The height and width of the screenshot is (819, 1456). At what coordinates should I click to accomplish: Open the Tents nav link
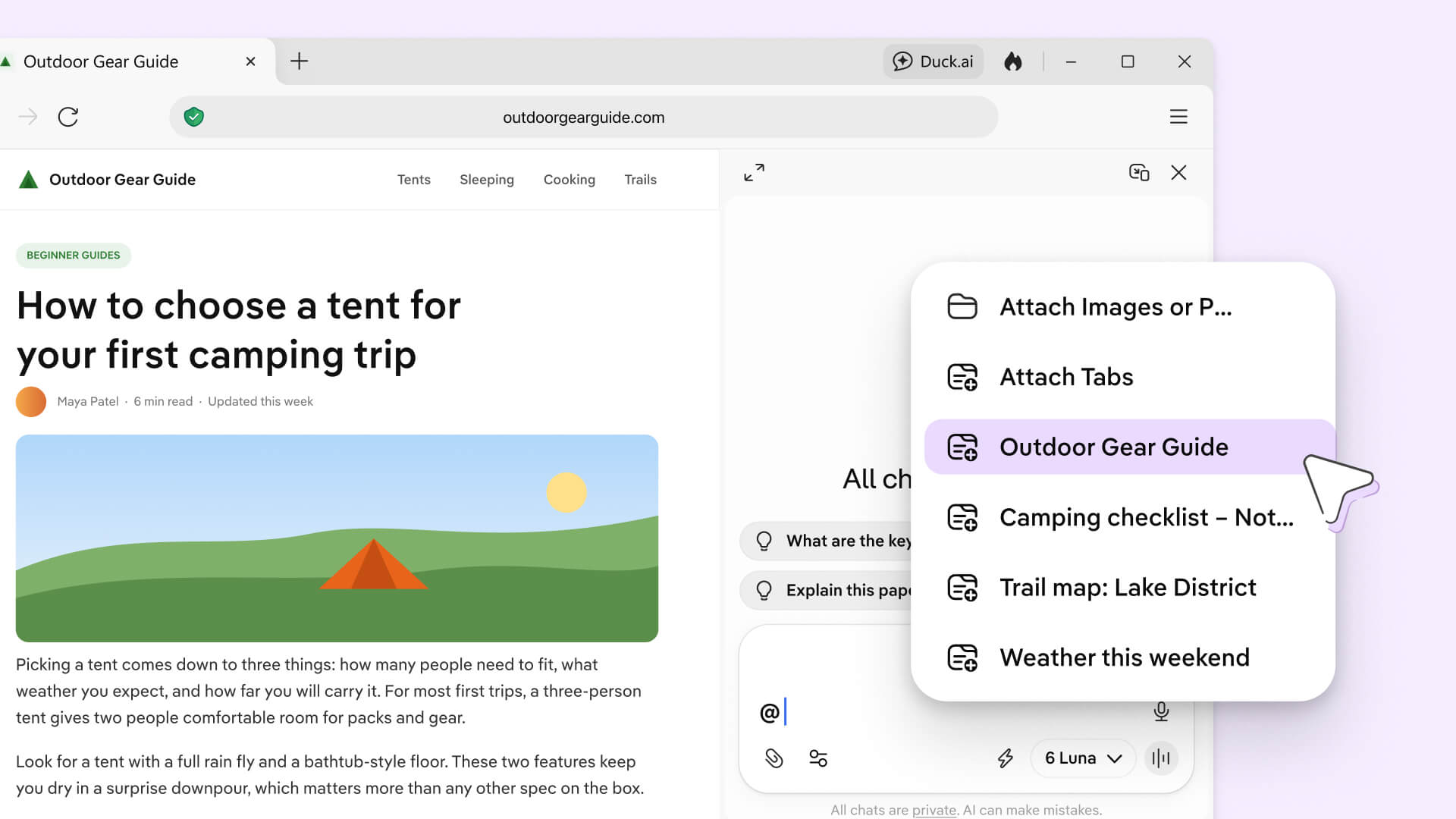[414, 180]
